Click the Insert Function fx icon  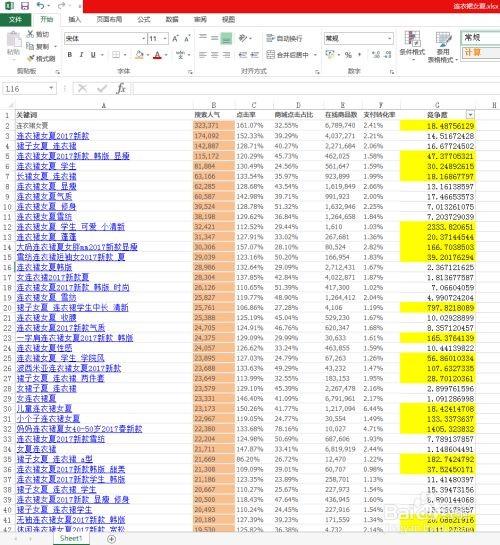[121, 89]
